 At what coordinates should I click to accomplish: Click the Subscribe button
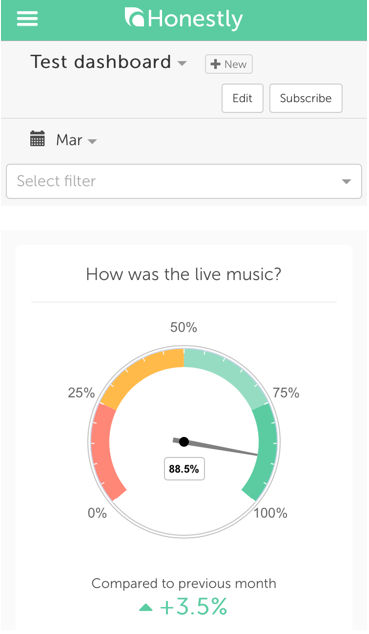(306, 98)
